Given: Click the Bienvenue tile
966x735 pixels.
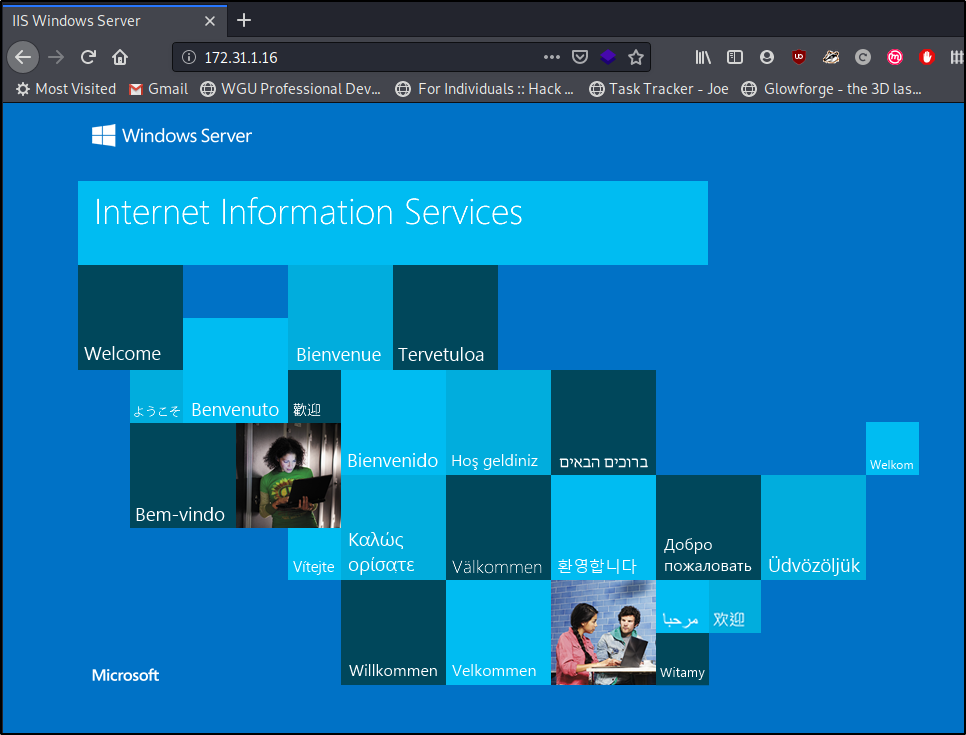Looking at the screenshot, I should pyautogui.click(x=340, y=317).
